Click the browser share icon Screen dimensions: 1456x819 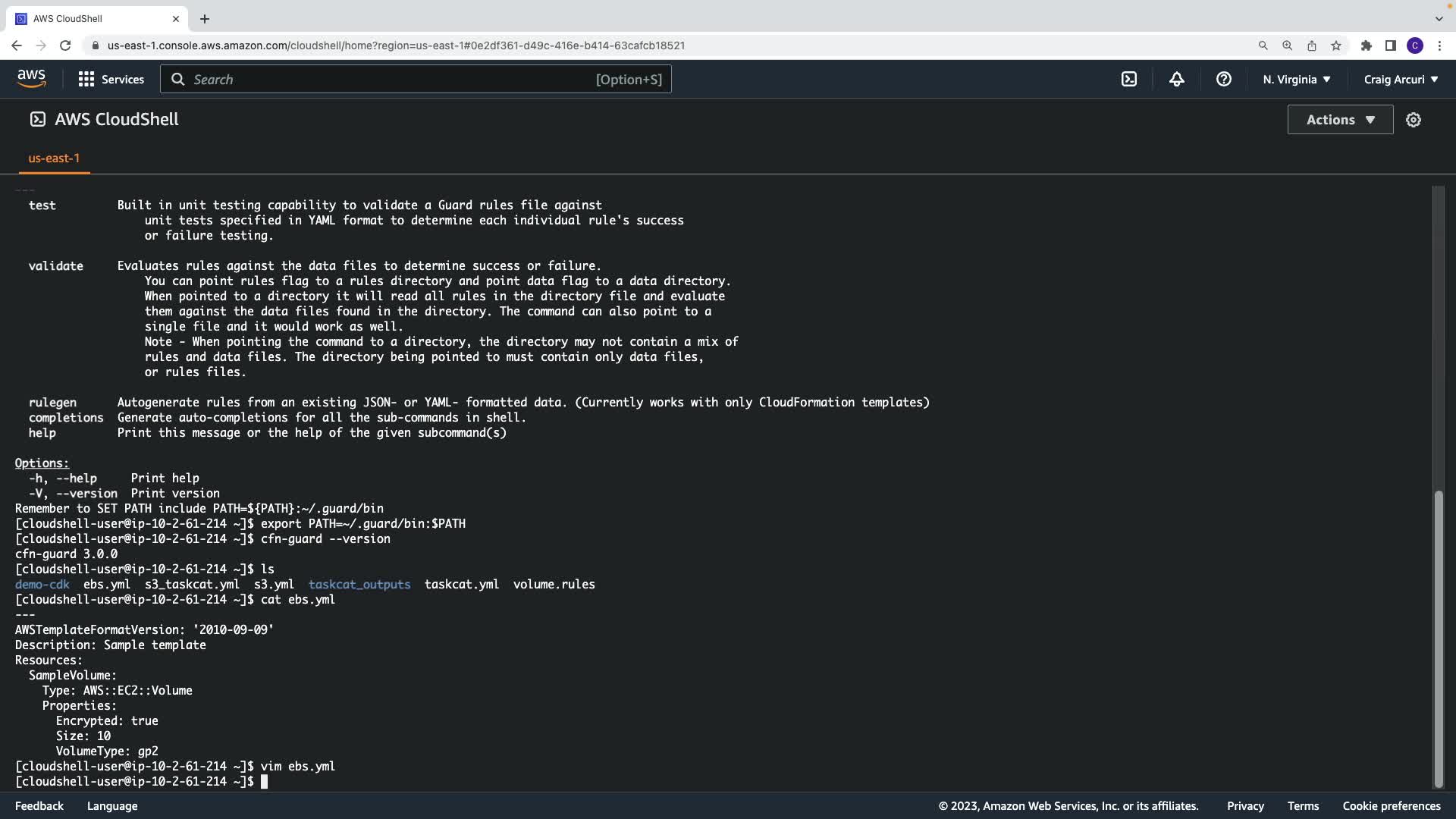(1311, 45)
